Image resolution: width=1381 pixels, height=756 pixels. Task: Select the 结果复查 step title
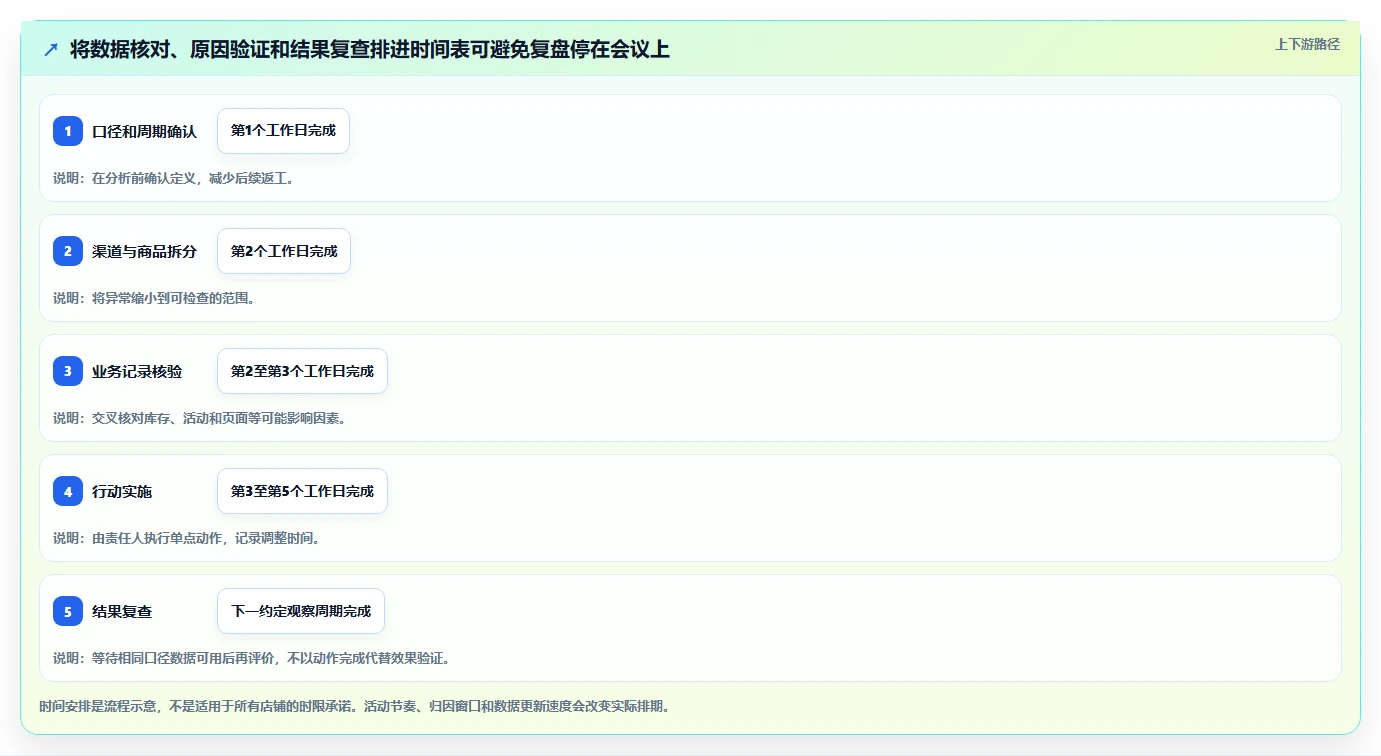(x=122, y=612)
